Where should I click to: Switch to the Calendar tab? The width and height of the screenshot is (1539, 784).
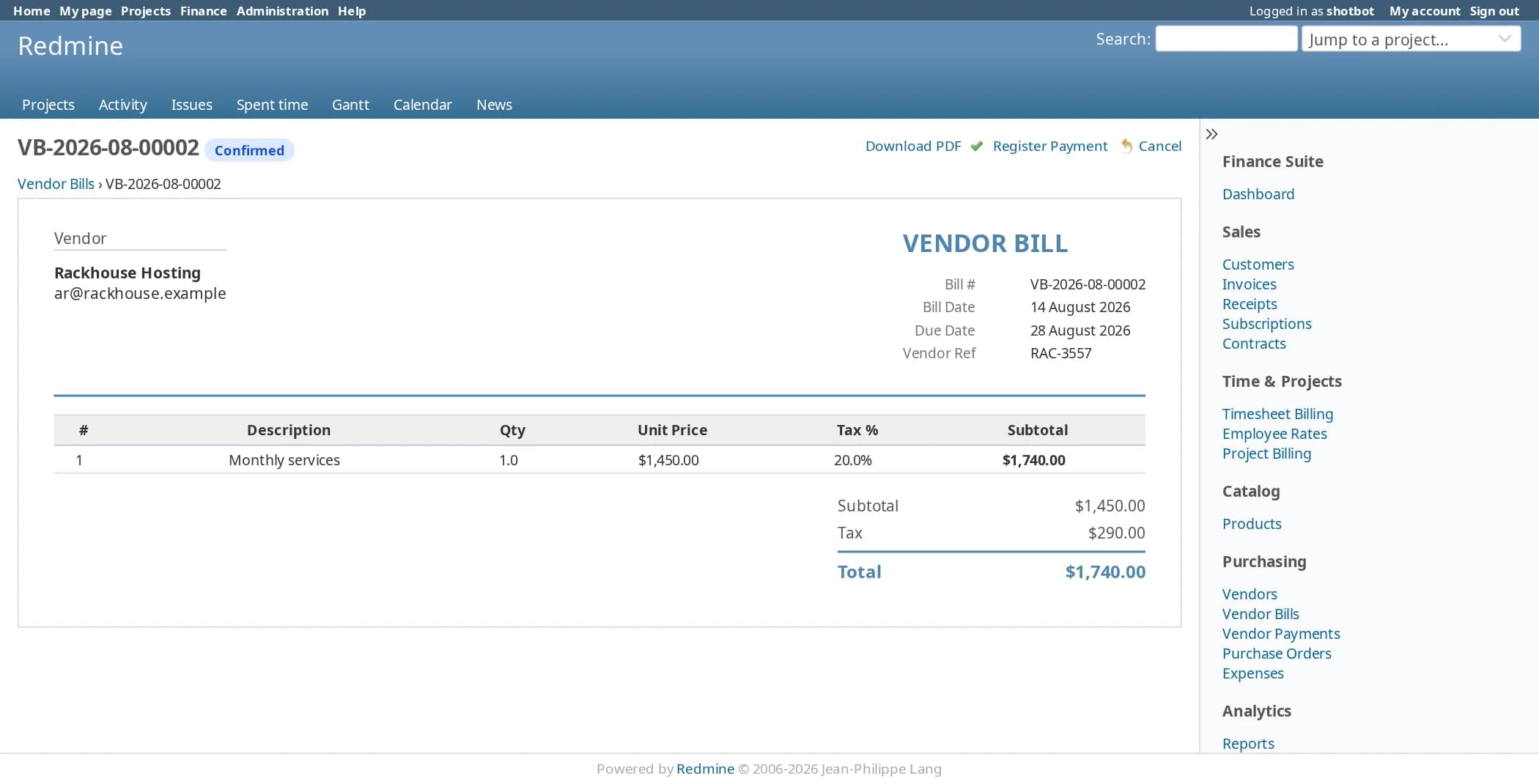pos(423,105)
